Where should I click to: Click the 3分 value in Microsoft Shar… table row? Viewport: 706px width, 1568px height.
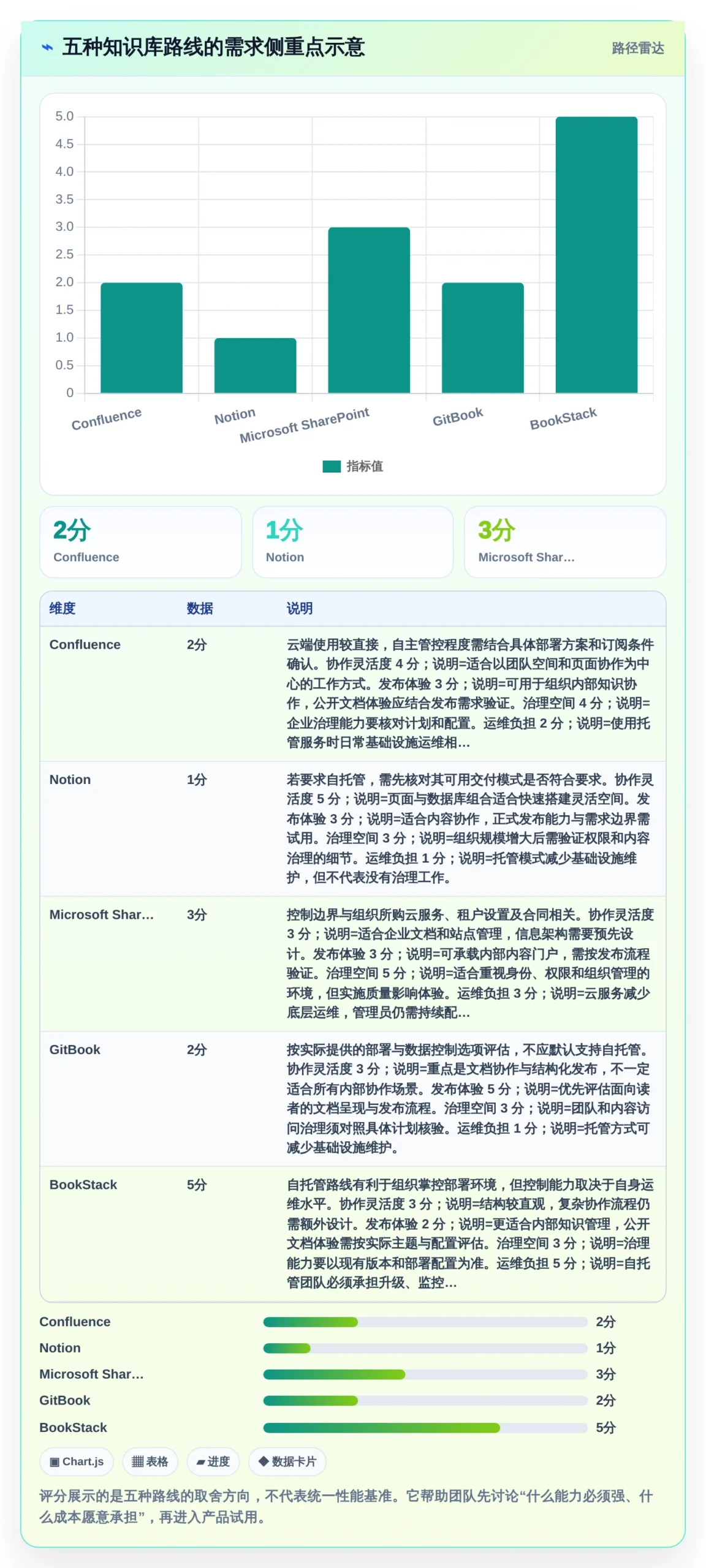197,914
